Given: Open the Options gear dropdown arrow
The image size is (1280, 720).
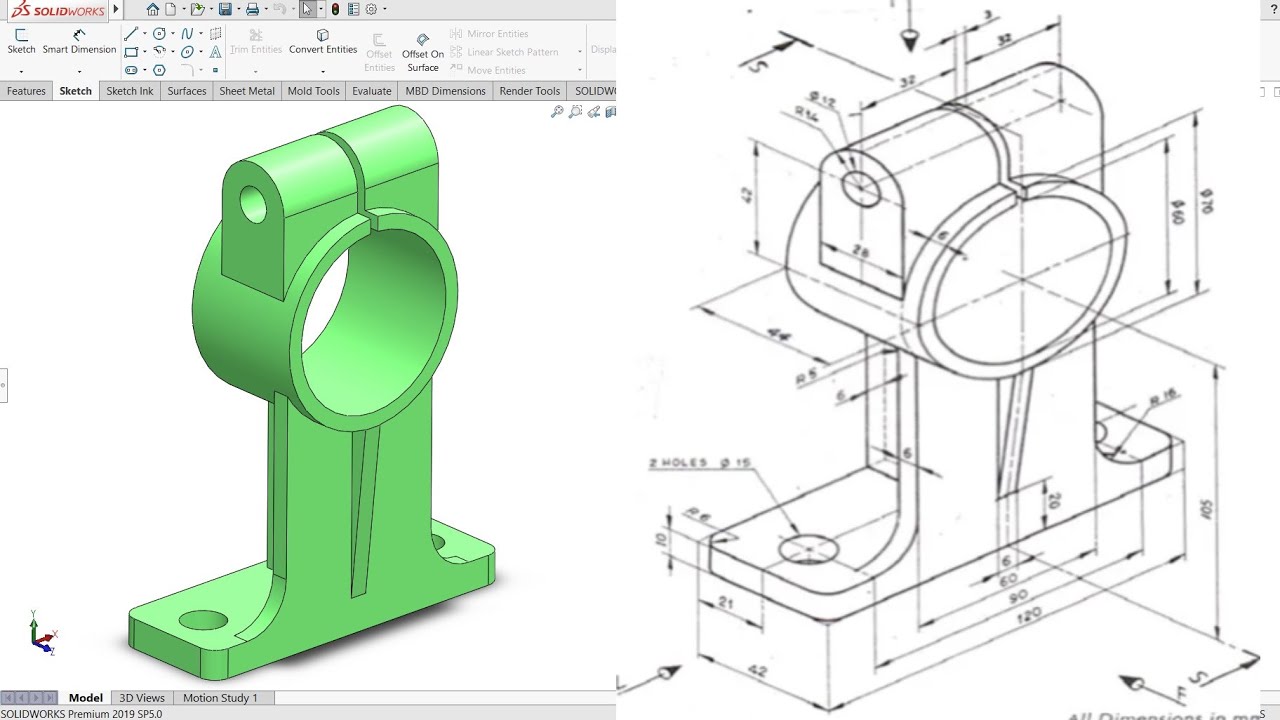Looking at the screenshot, I should (x=384, y=10).
